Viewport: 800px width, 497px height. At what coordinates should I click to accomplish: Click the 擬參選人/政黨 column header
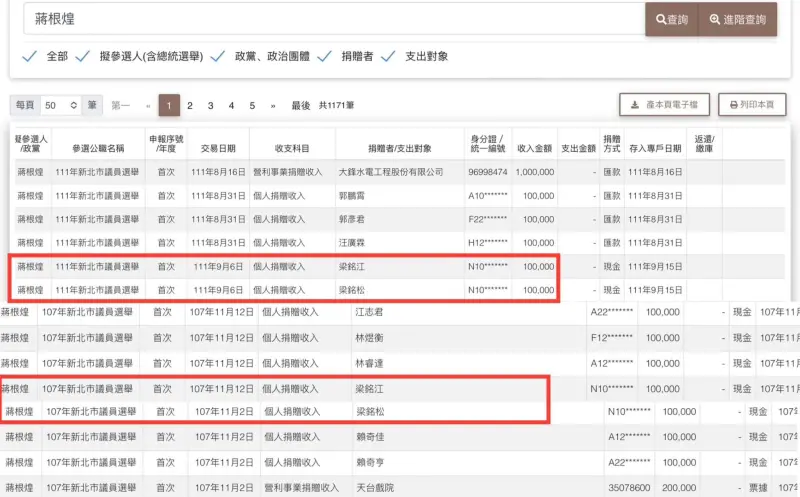pos(31,144)
